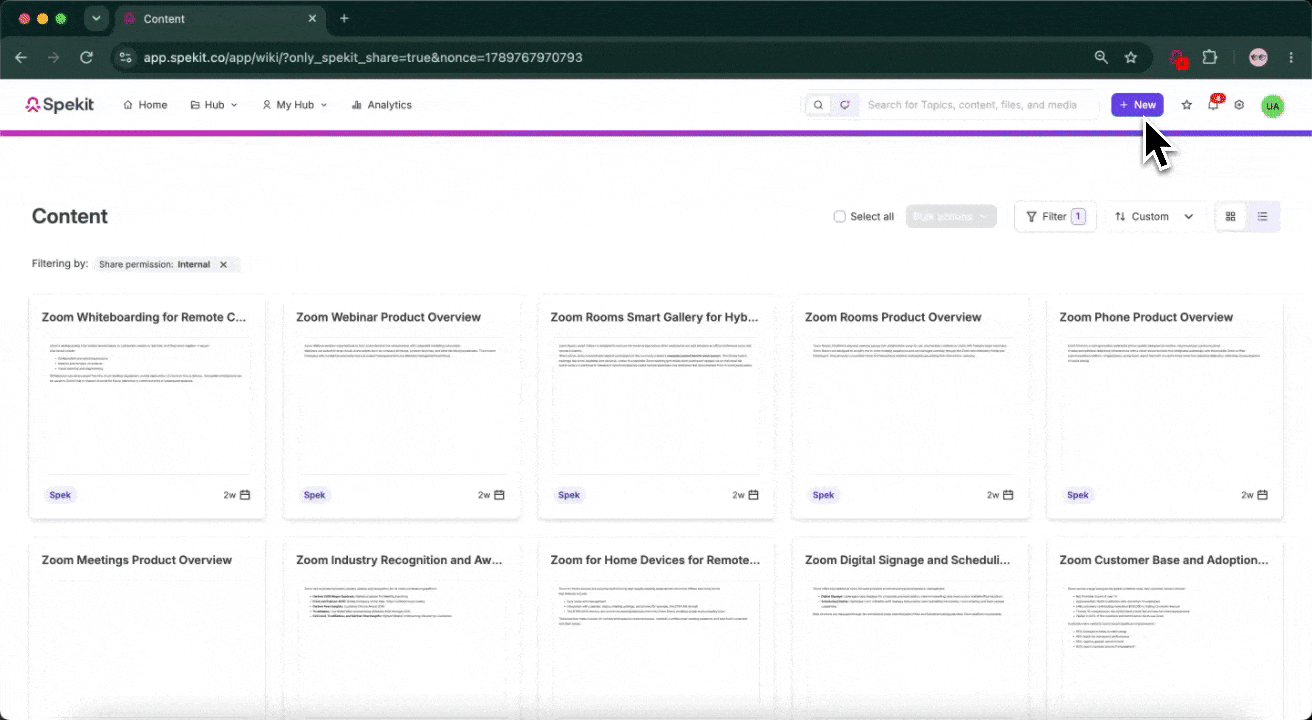
Task: Click Spek tag on Zoom Whiteboarding card
Action: click(x=61, y=495)
